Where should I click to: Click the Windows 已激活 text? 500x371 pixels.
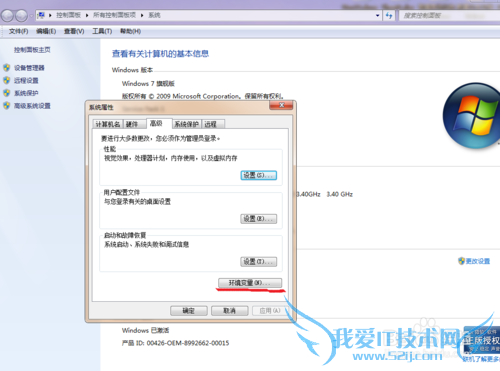point(145,330)
